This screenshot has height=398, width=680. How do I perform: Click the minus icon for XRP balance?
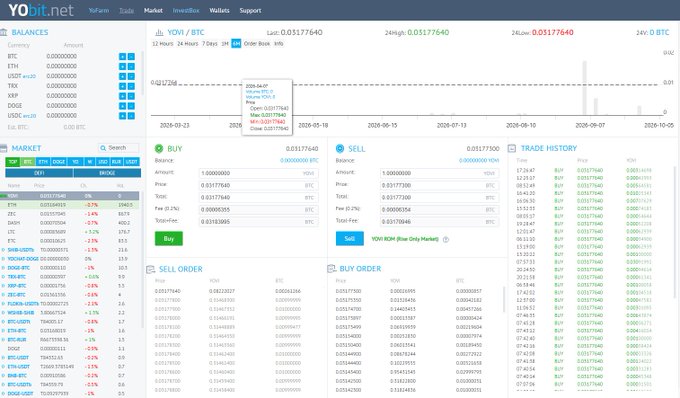tap(131, 96)
